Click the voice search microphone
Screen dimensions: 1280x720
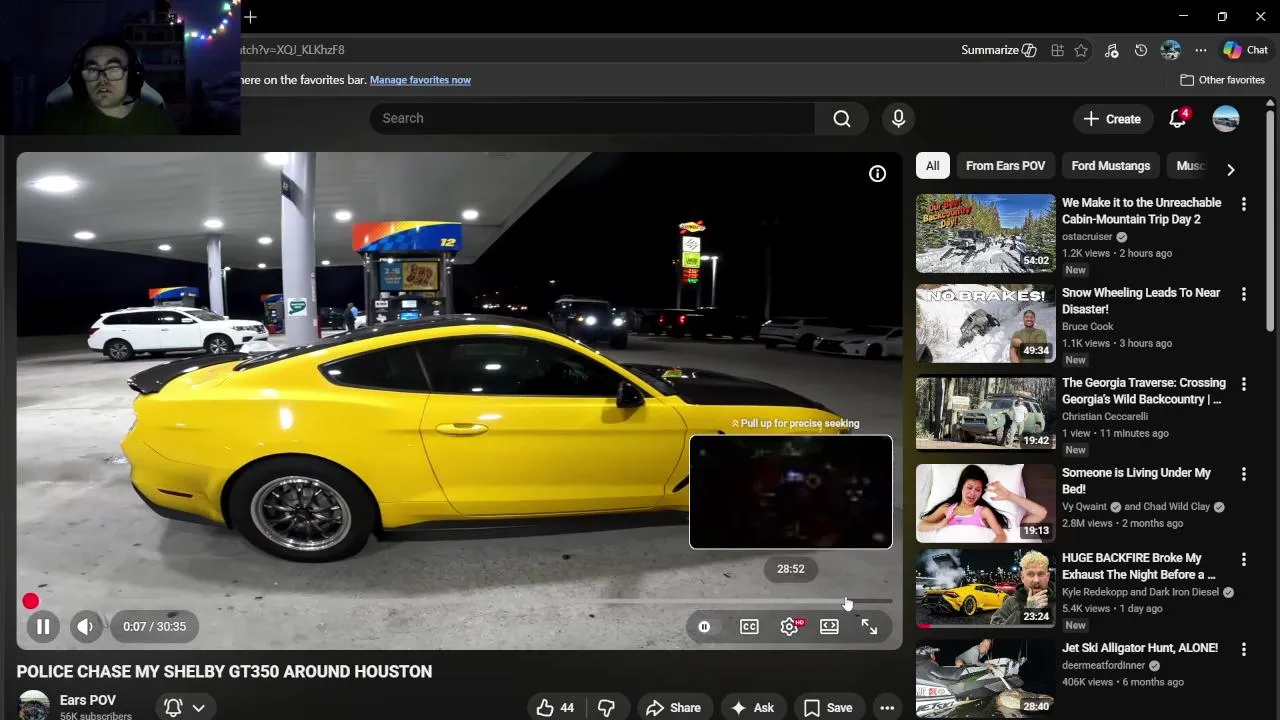coord(898,118)
